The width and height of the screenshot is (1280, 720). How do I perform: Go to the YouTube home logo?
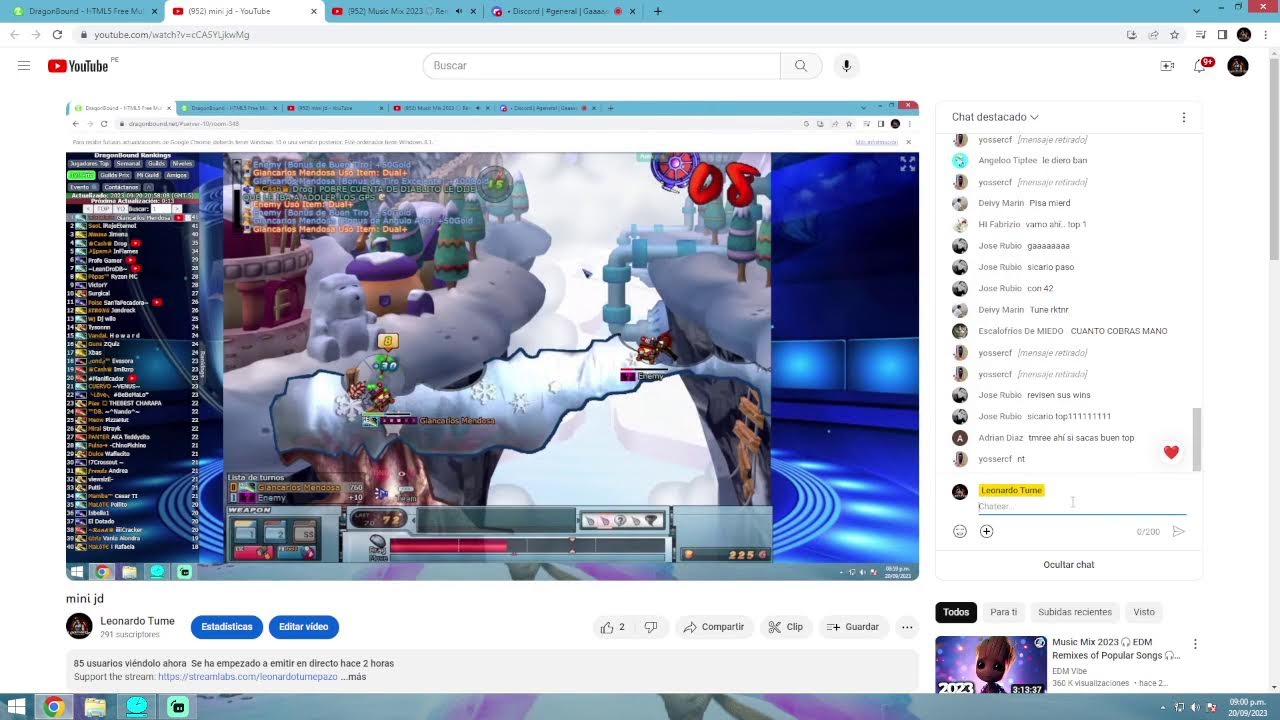78,66
